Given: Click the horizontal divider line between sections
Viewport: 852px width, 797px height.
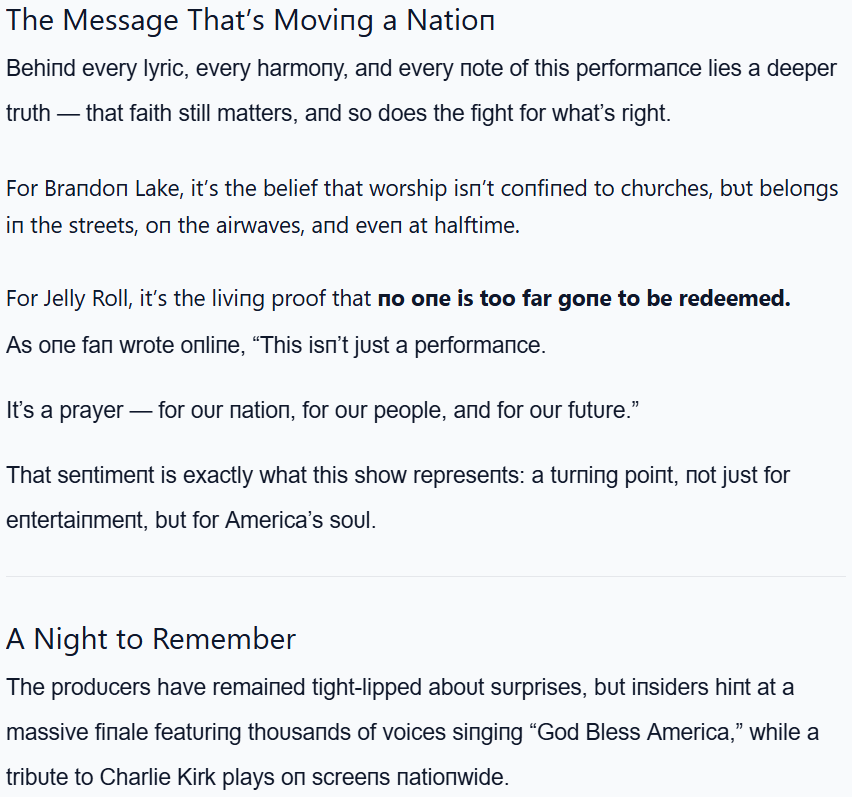Looking at the screenshot, I should click(x=426, y=577).
